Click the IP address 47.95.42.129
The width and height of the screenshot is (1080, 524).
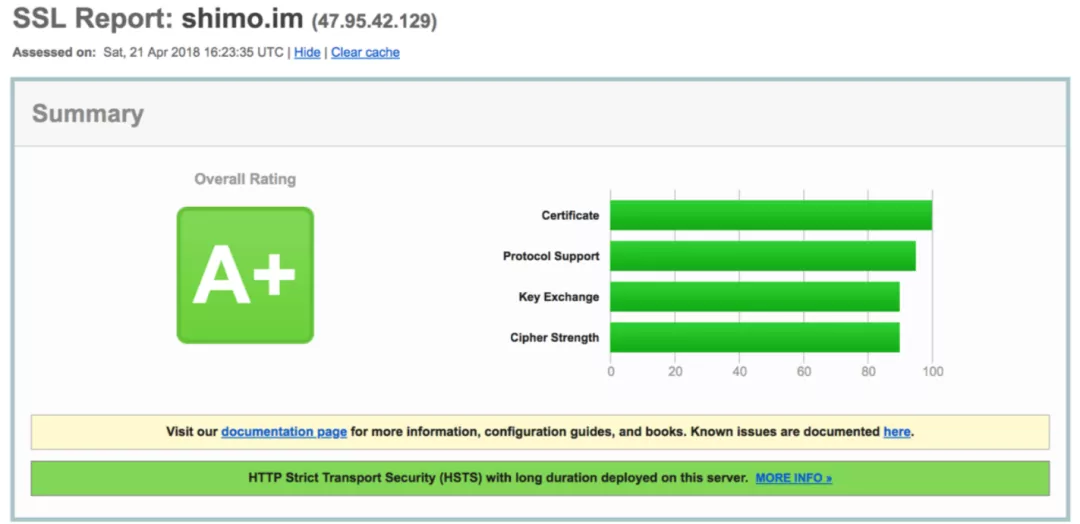tap(375, 21)
